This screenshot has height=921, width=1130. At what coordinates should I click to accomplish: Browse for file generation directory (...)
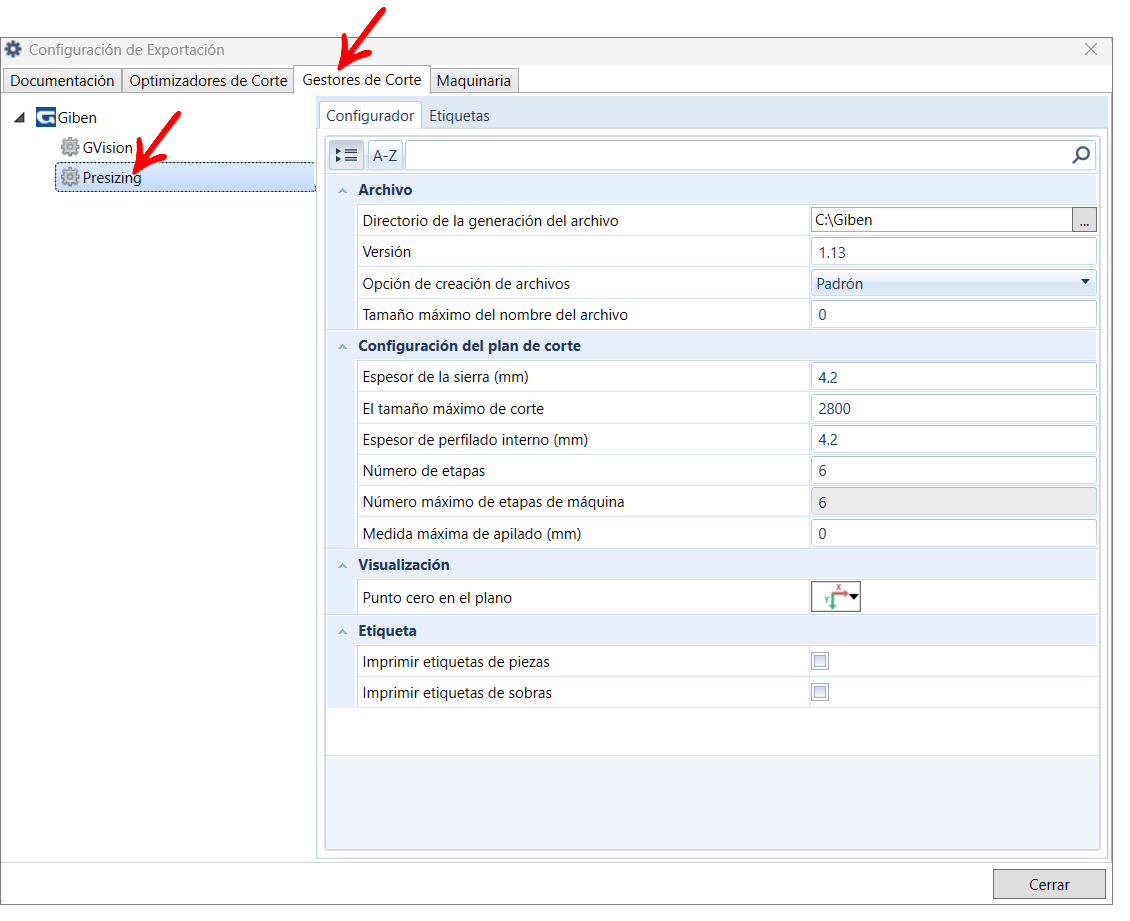point(1085,220)
